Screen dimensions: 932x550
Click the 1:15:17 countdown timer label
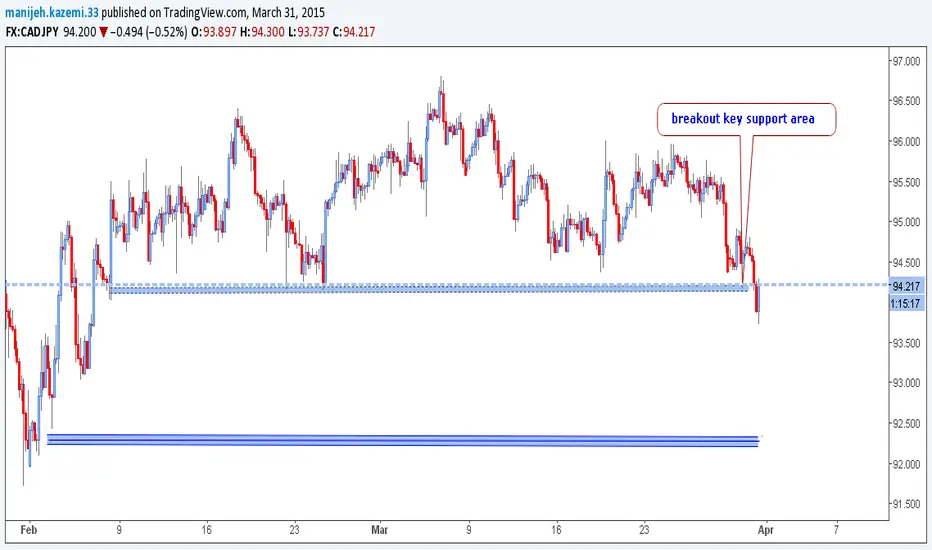[905, 303]
